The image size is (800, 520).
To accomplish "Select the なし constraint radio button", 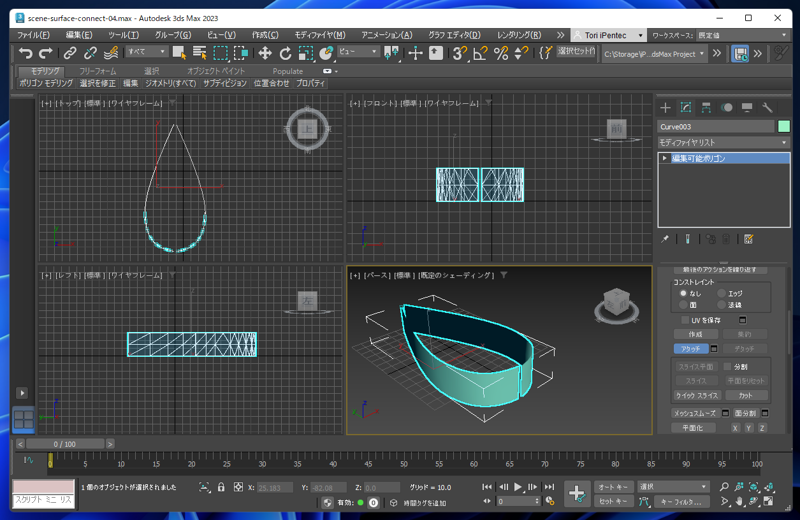I will point(683,293).
